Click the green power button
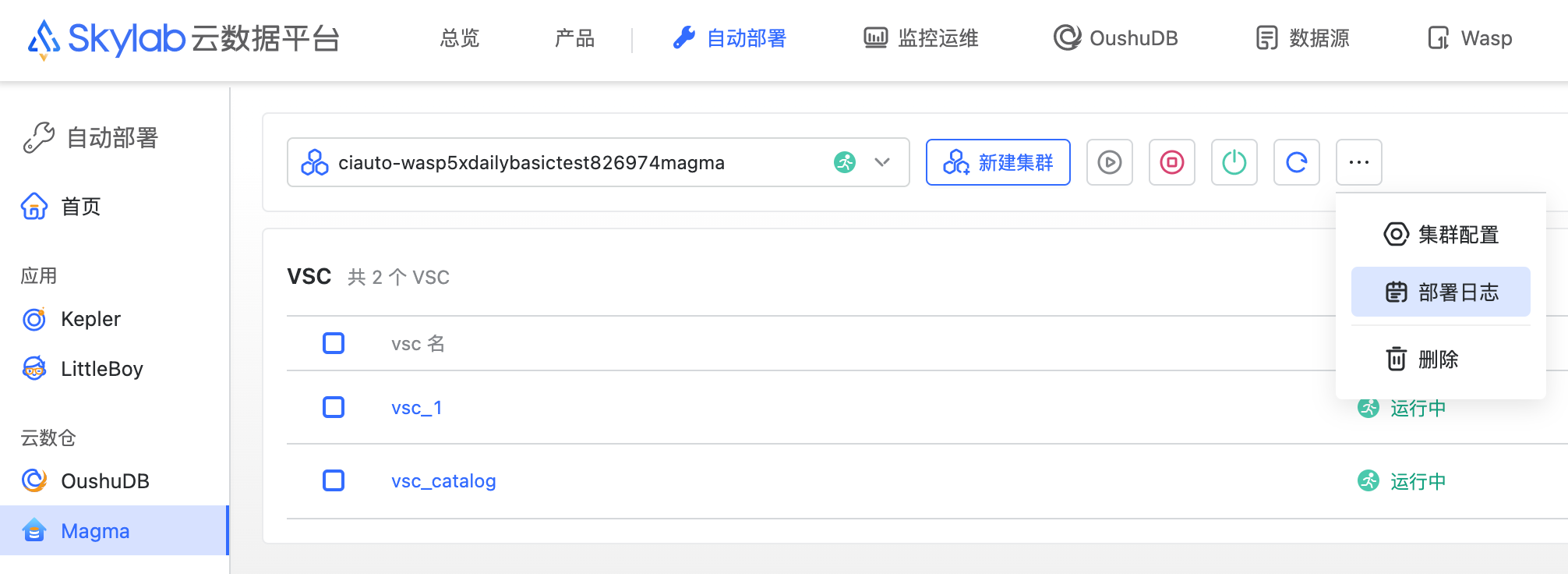 pos(1234,162)
